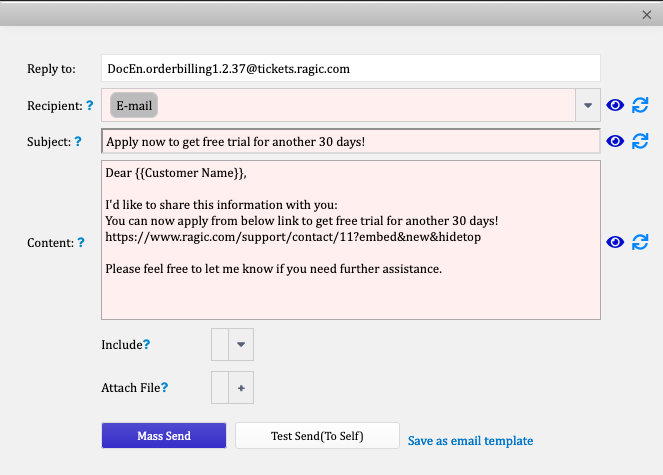Focus the Reply to address field
663x475 pixels.
pyautogui.click(x=351, y=69)
